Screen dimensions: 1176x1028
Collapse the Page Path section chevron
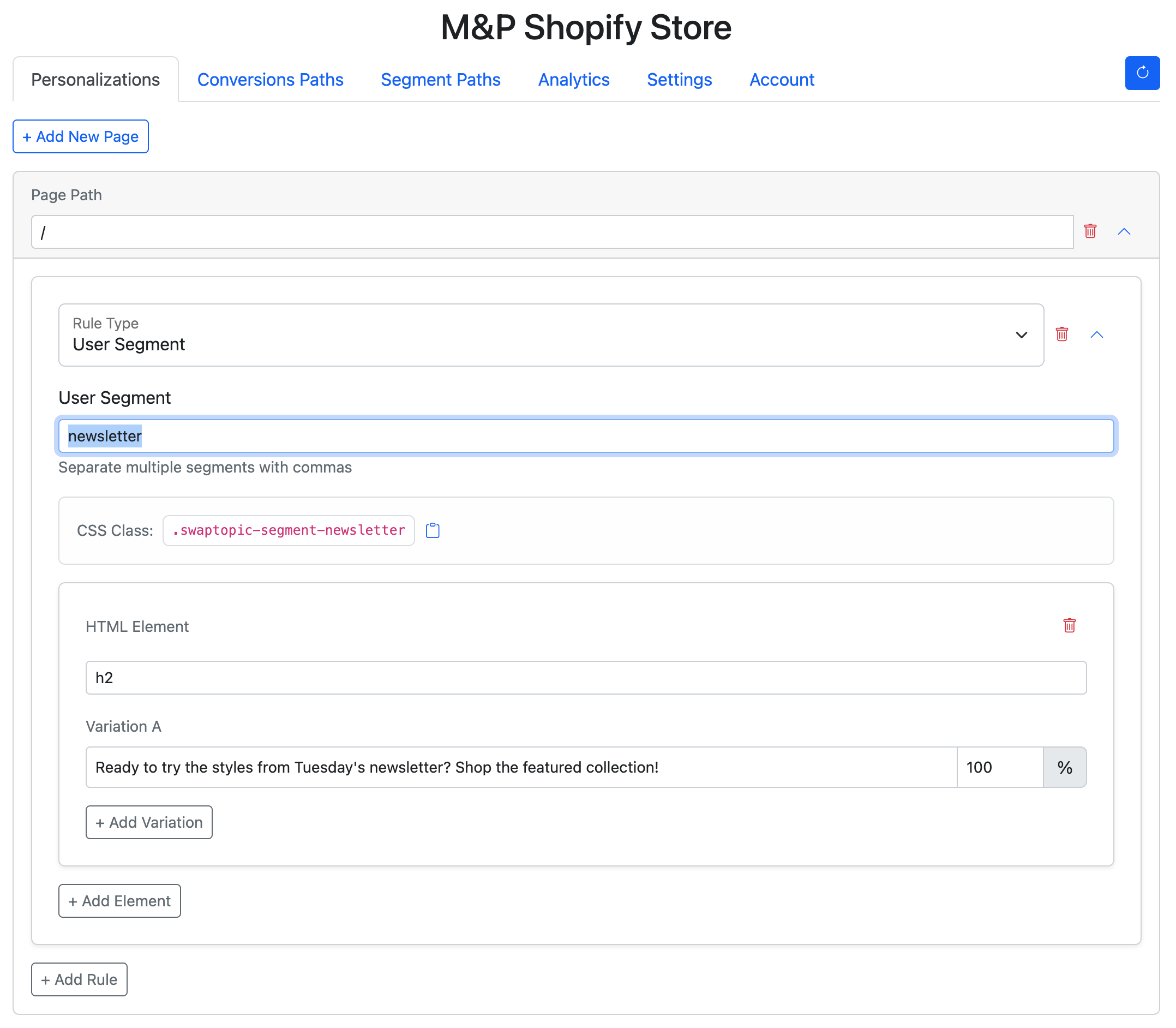[1123, 231]
